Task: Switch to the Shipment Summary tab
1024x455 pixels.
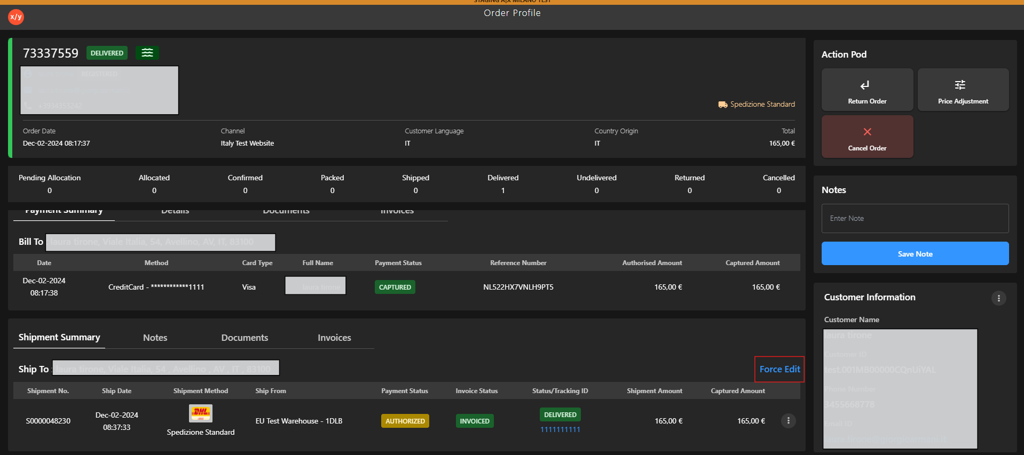Action: (x=59, y=337)
